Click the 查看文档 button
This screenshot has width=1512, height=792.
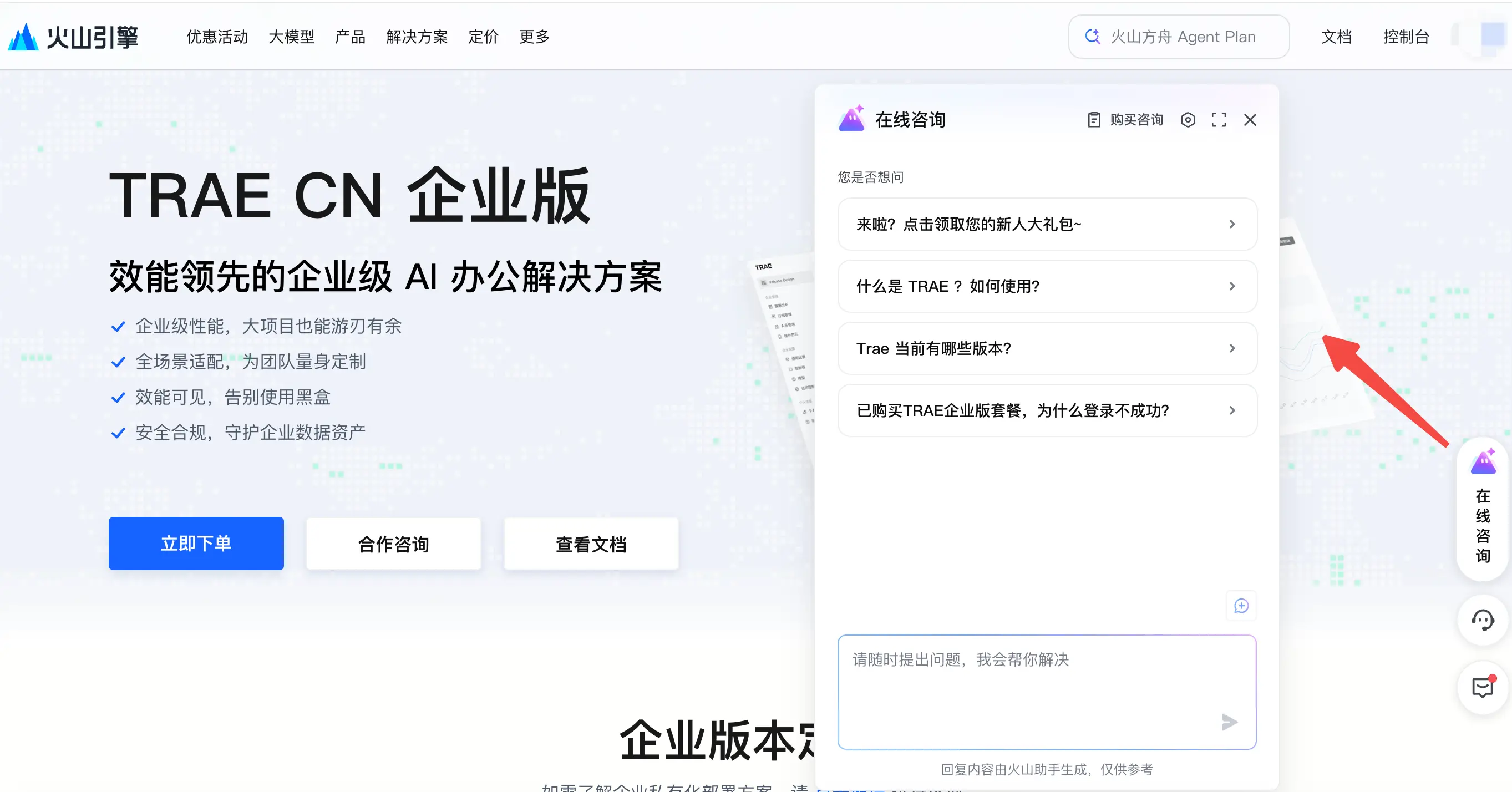click(591, 543)
